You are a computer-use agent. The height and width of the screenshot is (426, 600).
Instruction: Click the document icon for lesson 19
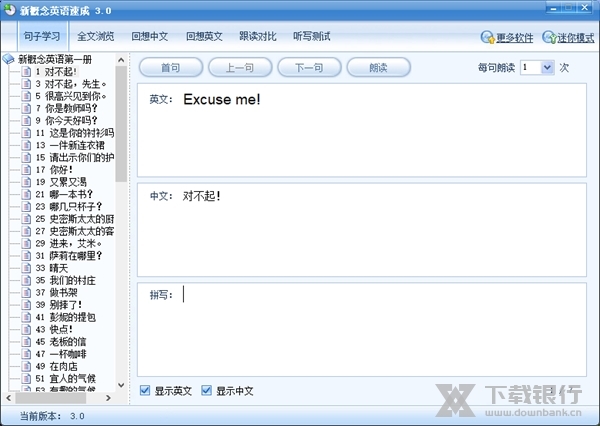[26, 182]
